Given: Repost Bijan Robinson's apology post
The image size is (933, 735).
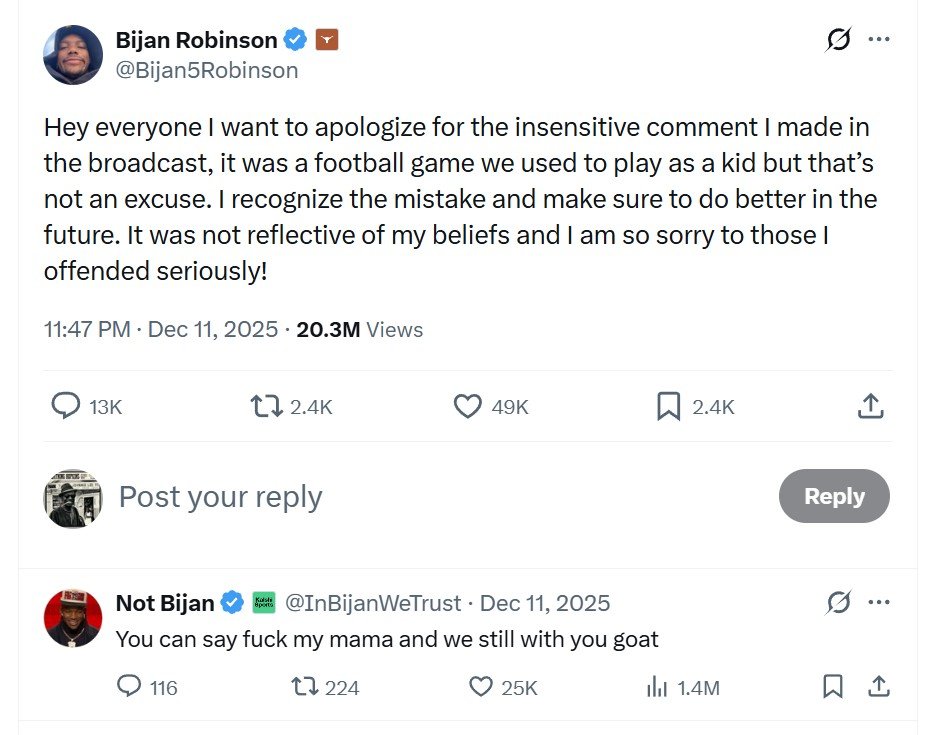Looking at the screenshot, I should click(265, 406).
